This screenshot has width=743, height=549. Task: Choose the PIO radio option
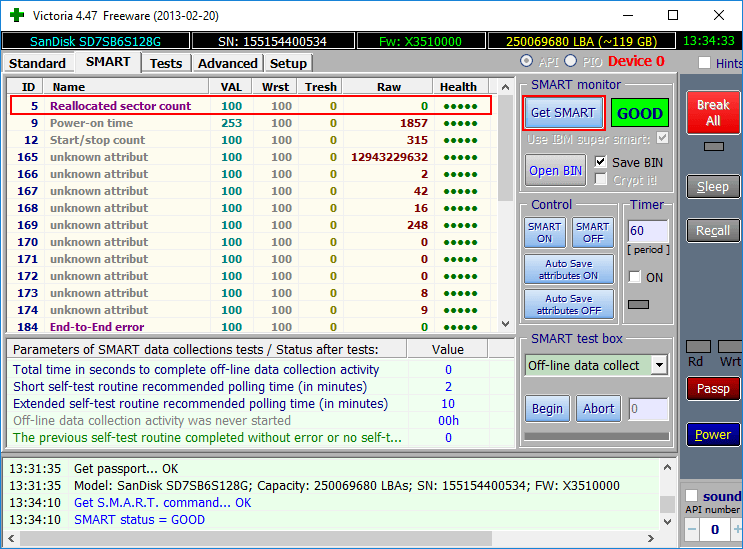pos(571,61)
